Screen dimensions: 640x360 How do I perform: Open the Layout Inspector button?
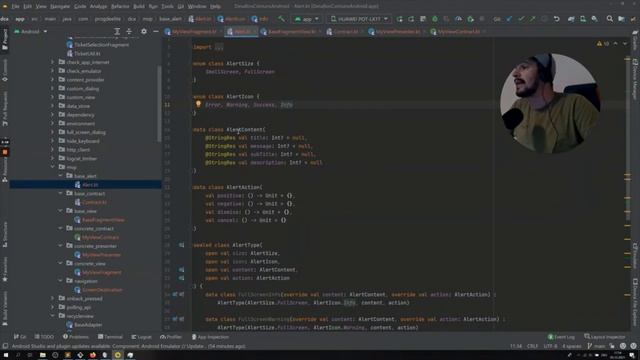pos(605,337)
